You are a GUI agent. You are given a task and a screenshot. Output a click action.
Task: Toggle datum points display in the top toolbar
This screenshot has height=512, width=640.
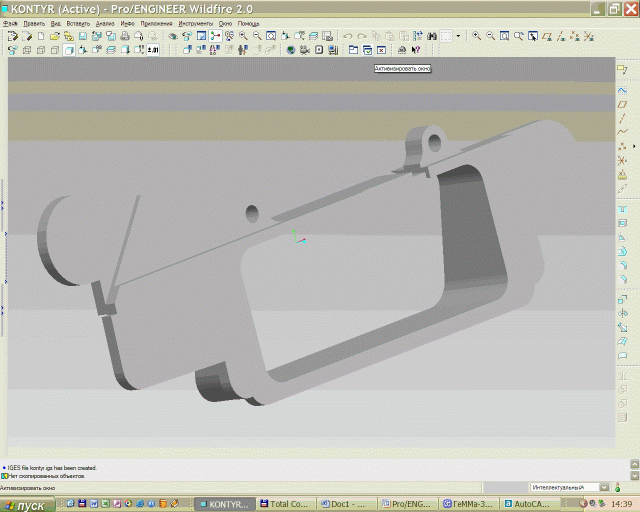[x=575, y=36]
